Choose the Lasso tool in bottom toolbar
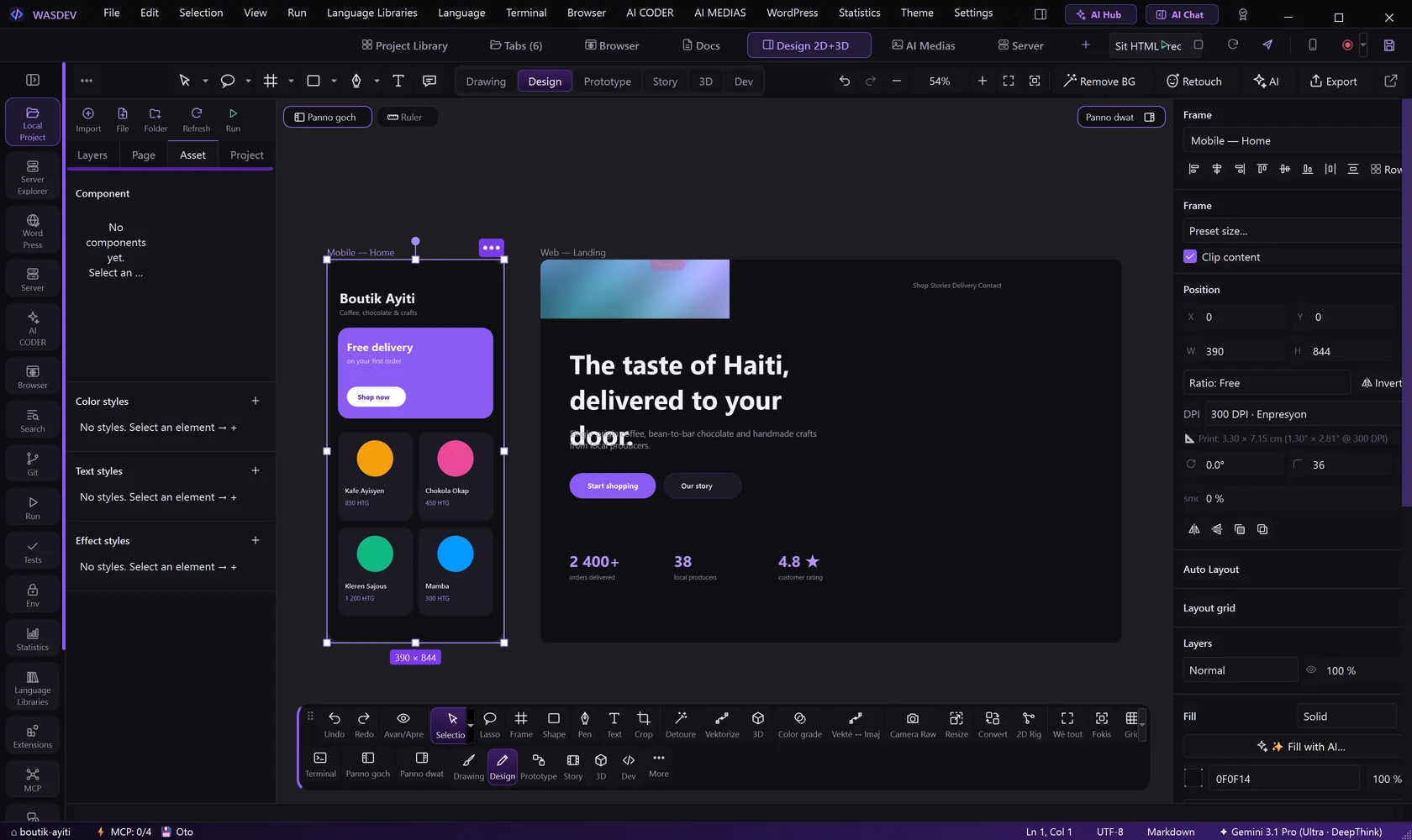This screenshot has height=840, width=1412. pos(490,724)
